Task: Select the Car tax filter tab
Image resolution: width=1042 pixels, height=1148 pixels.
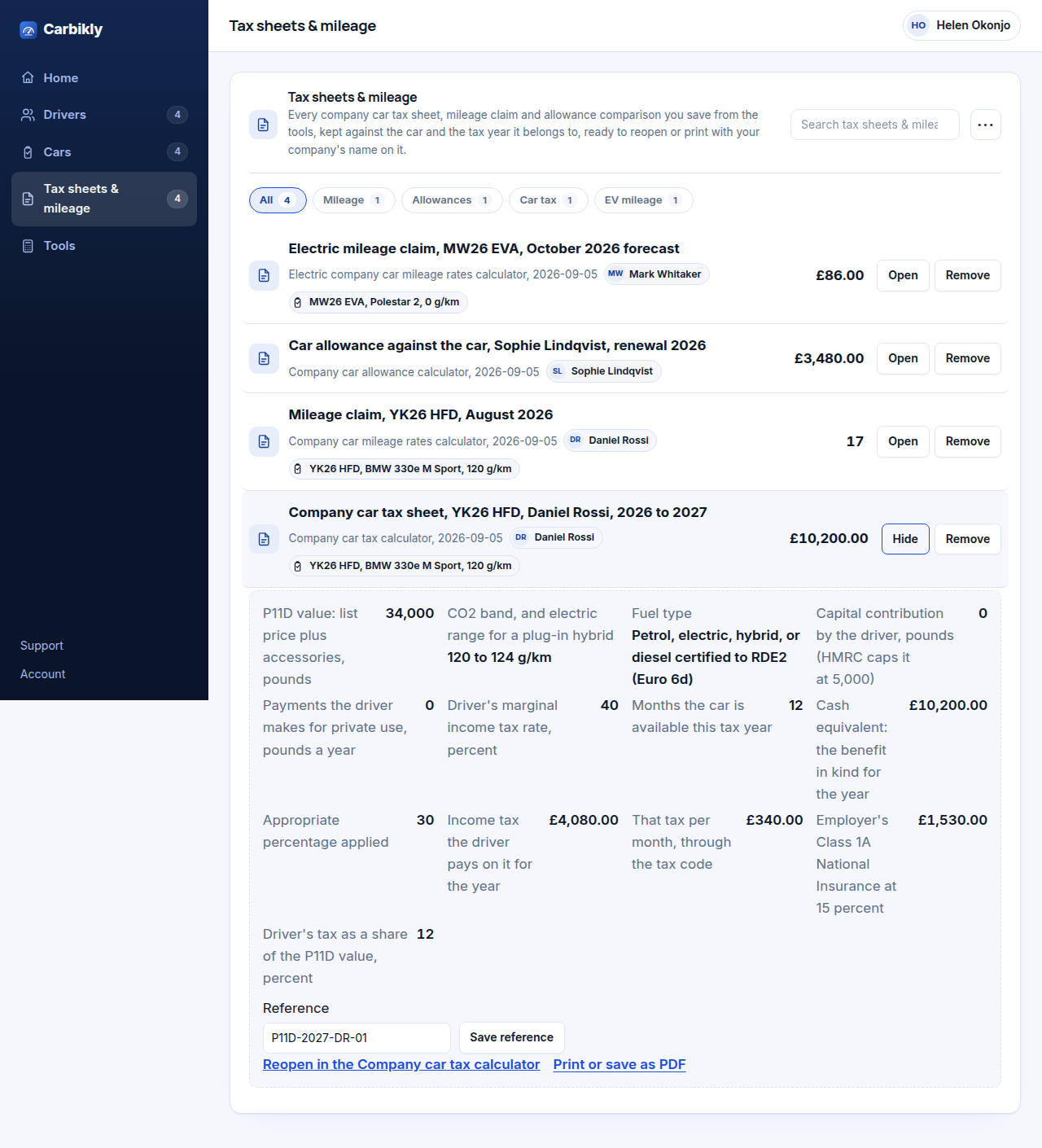Action: point(548,200)
